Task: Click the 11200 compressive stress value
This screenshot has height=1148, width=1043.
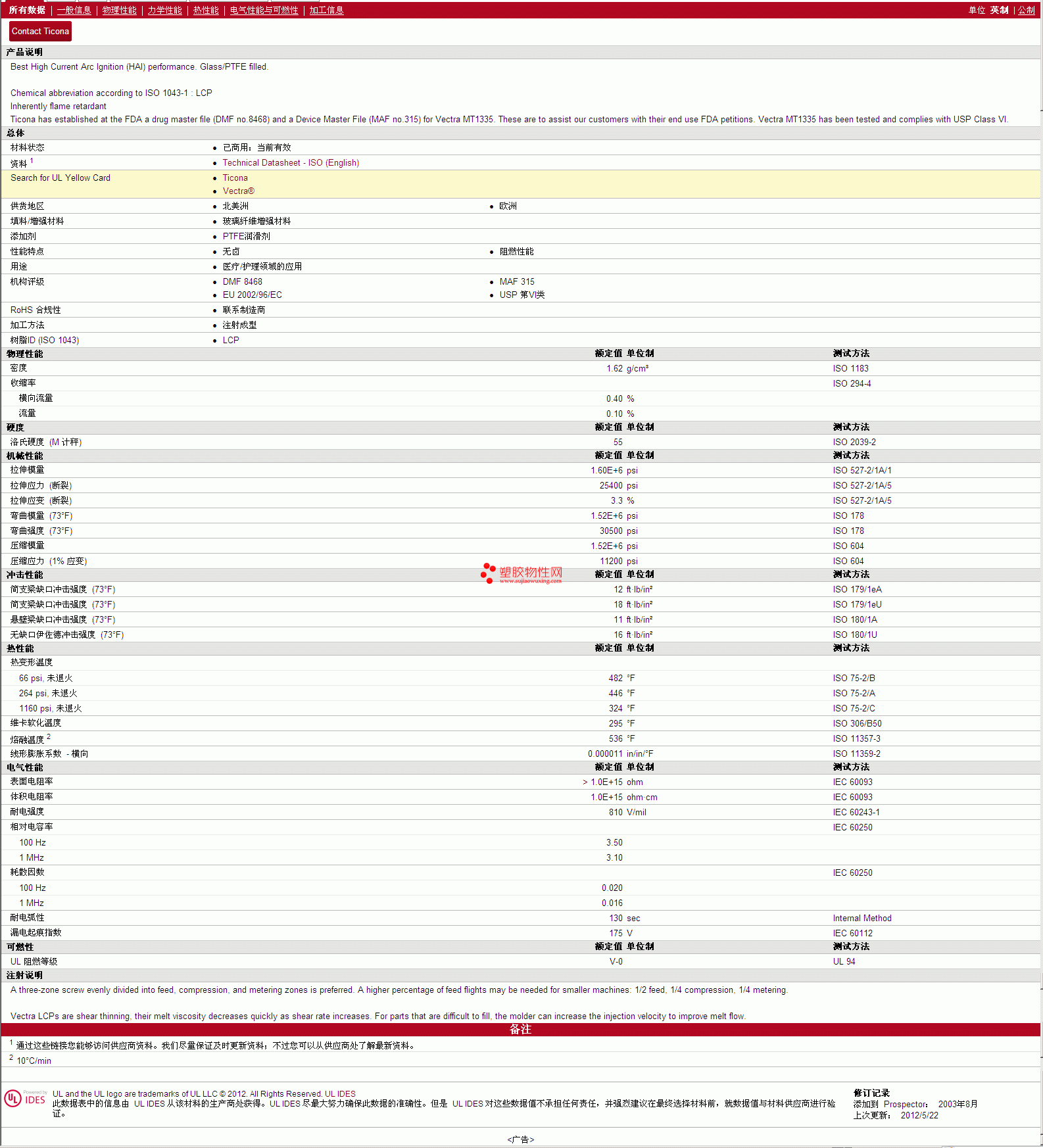Action: [611, 561]
